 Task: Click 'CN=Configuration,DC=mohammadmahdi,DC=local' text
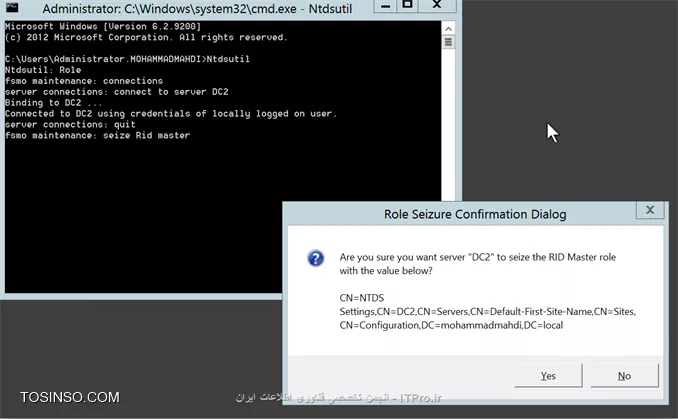coord(451,325)
